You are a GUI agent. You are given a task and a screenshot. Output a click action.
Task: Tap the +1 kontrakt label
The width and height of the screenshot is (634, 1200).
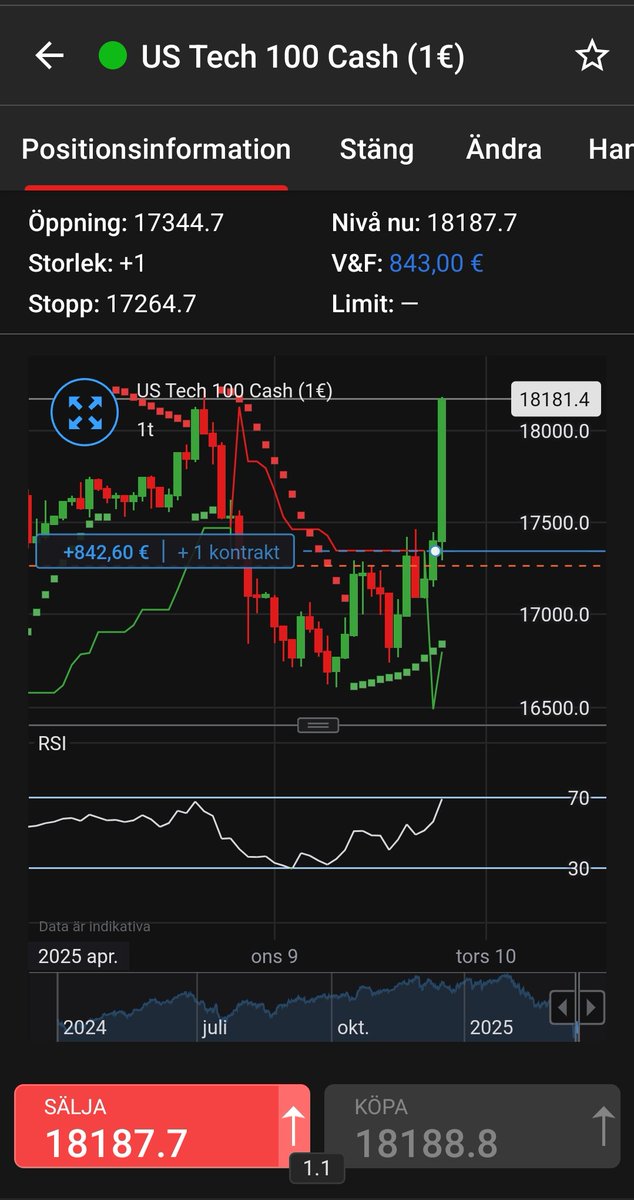click(229, 552)
